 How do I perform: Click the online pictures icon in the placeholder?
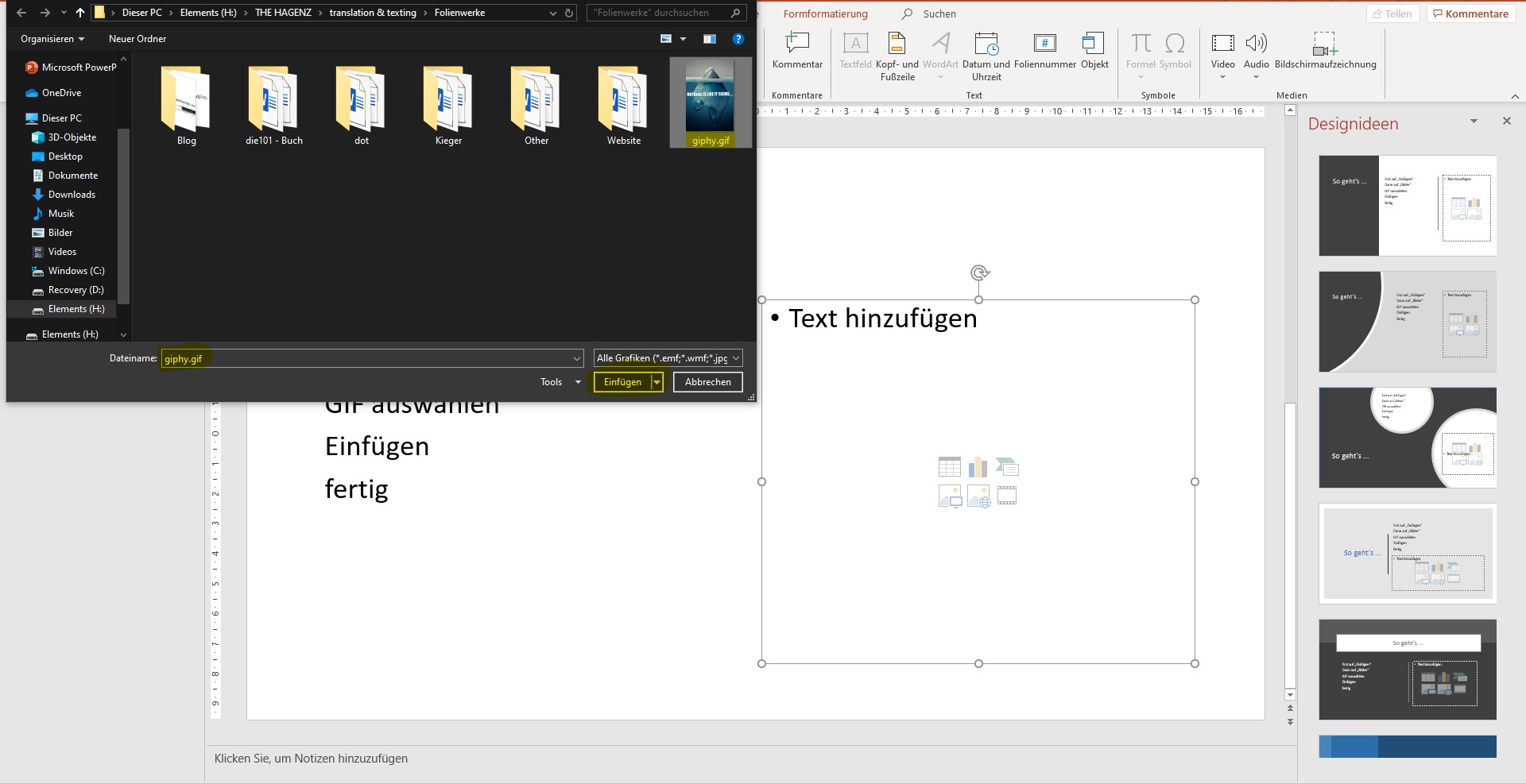point(978,496)
